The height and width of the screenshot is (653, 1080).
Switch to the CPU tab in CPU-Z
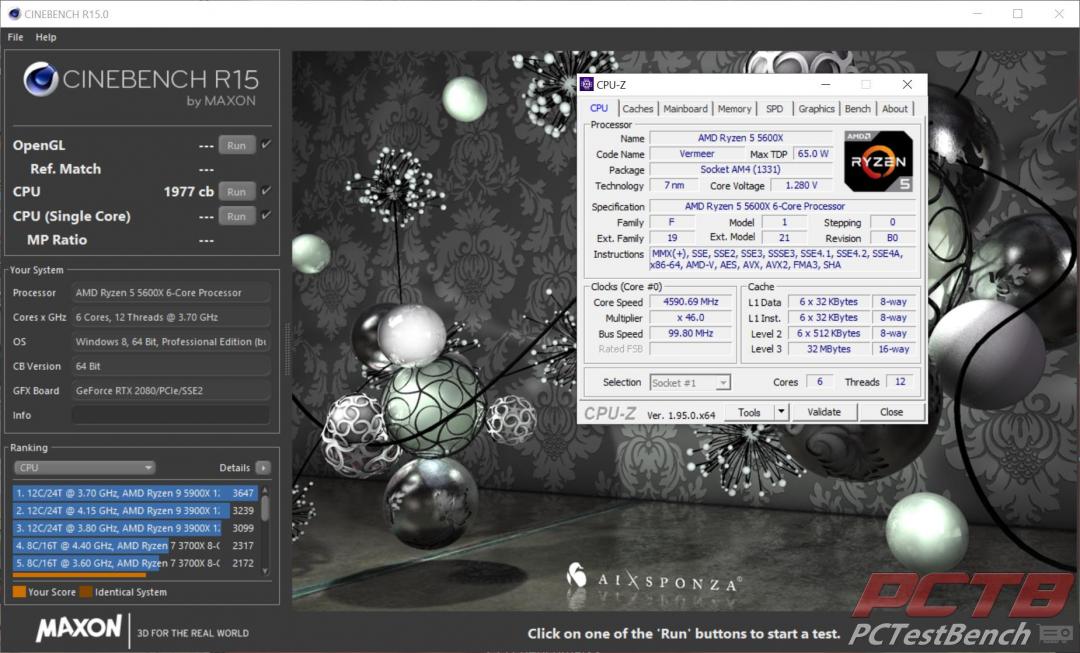(599, 108)
